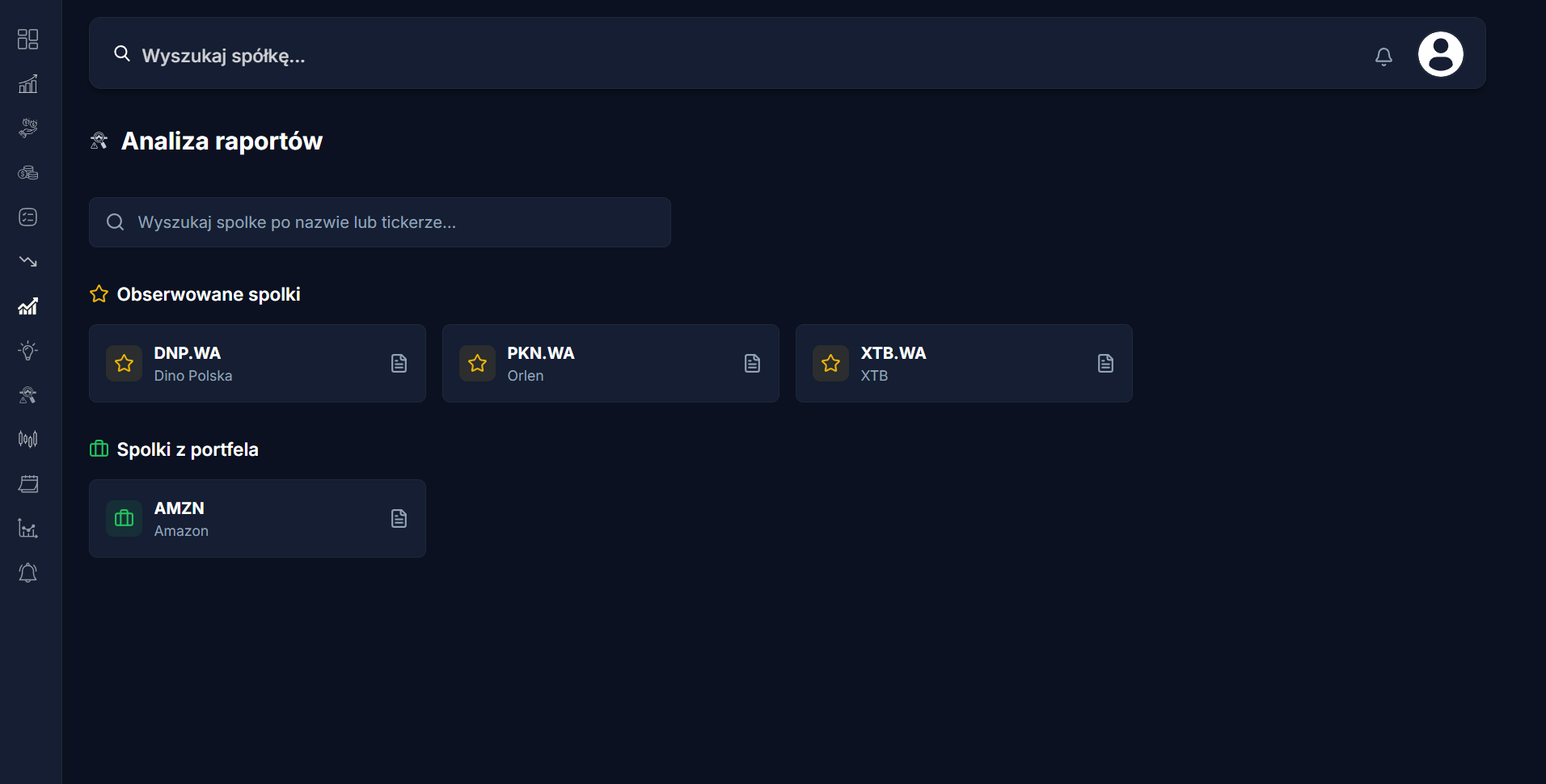Open the user profile avatar

pyautogui.click(x=1440, y=54)
